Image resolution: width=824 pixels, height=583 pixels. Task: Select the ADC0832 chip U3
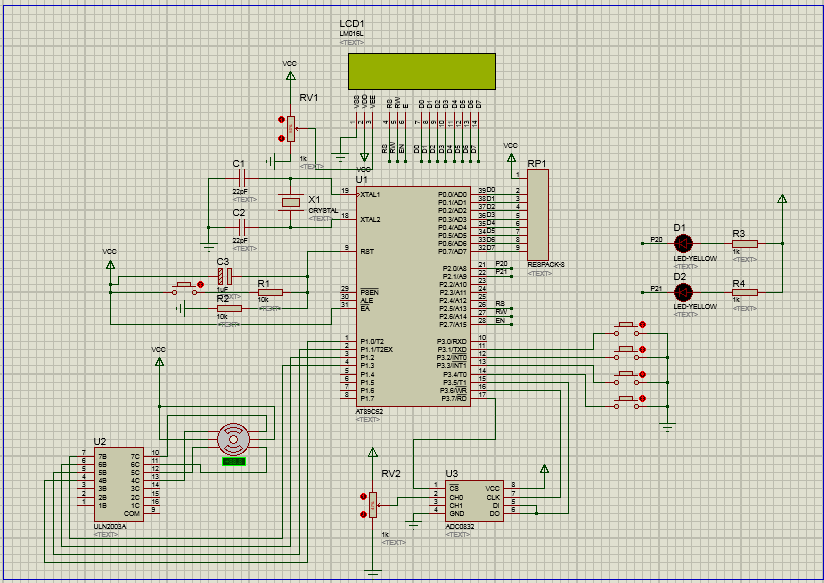point(474,500)
